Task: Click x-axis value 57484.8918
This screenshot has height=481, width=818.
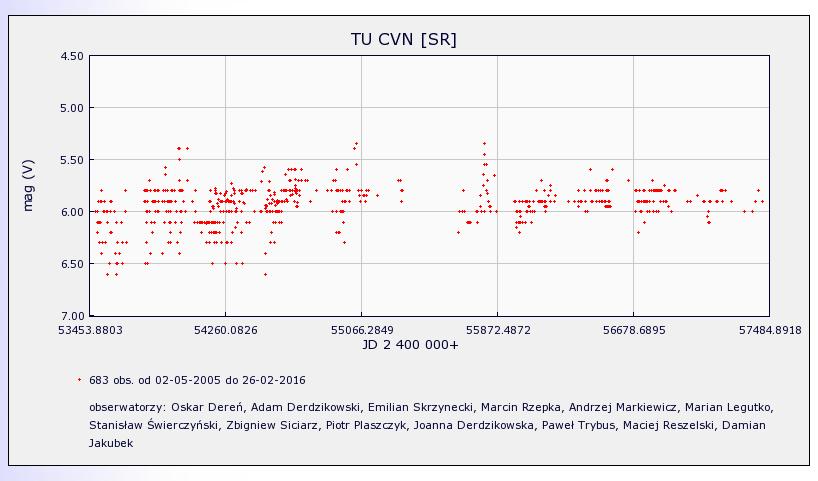Action: pos(770,330)
